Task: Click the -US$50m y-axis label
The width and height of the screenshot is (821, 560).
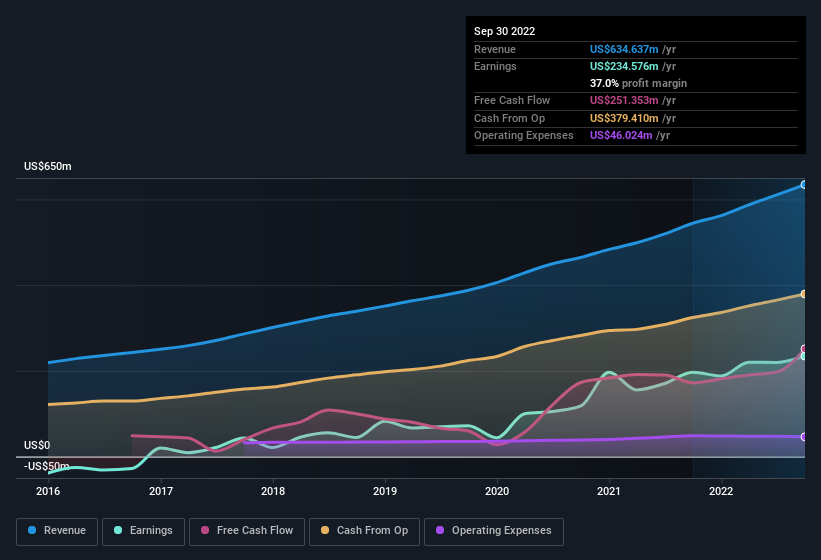Action: tap(47, 466)
